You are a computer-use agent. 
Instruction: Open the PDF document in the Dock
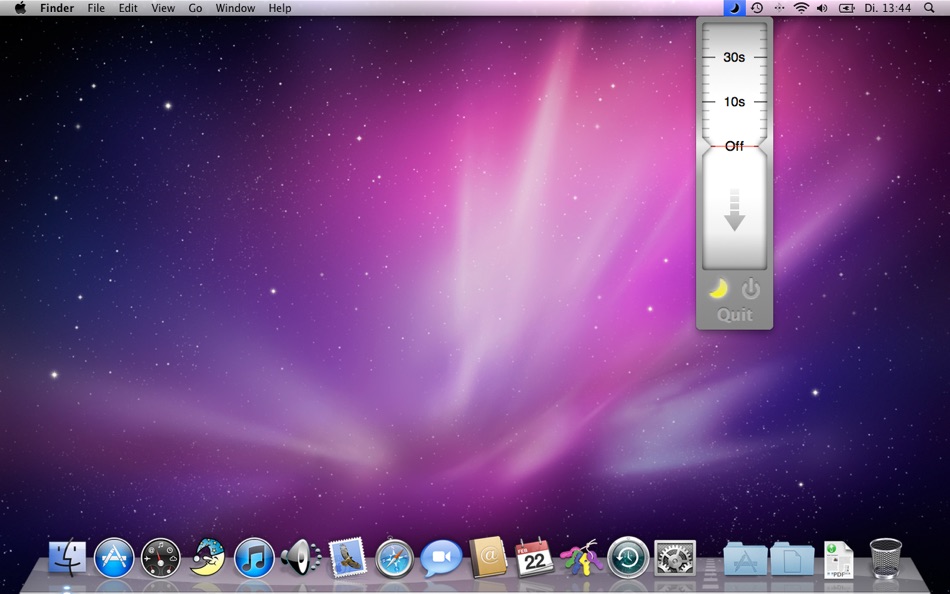[839, 559]
